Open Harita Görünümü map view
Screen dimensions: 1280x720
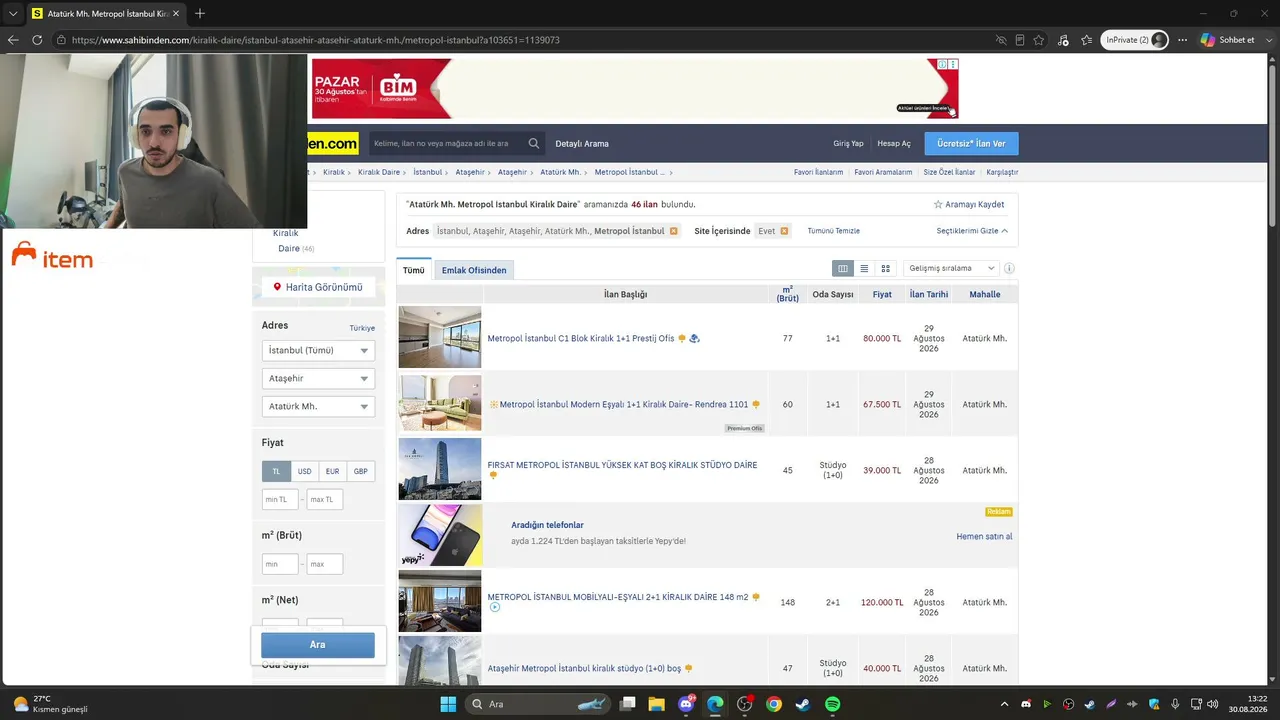[x=318, y=287]
